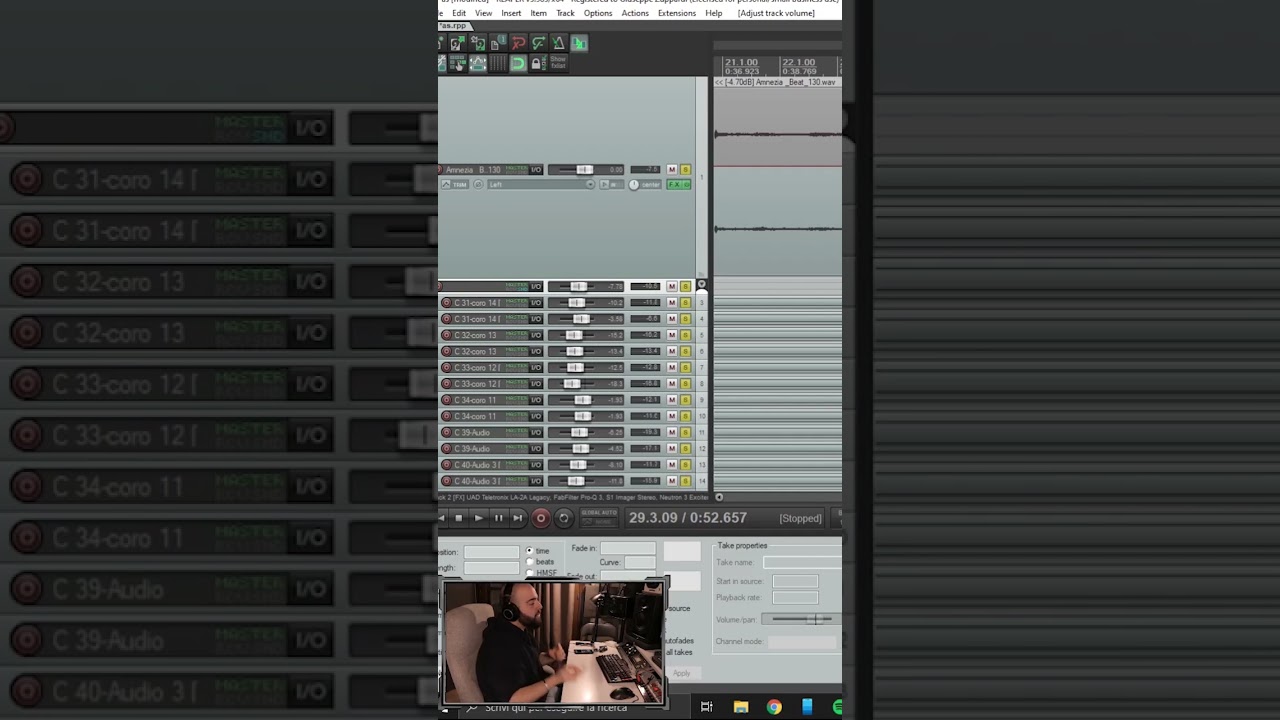Click the Amnezia track volume fader
Viewport: 1280px width, 720px height.
pyautogui.click(x=584, y=170)
